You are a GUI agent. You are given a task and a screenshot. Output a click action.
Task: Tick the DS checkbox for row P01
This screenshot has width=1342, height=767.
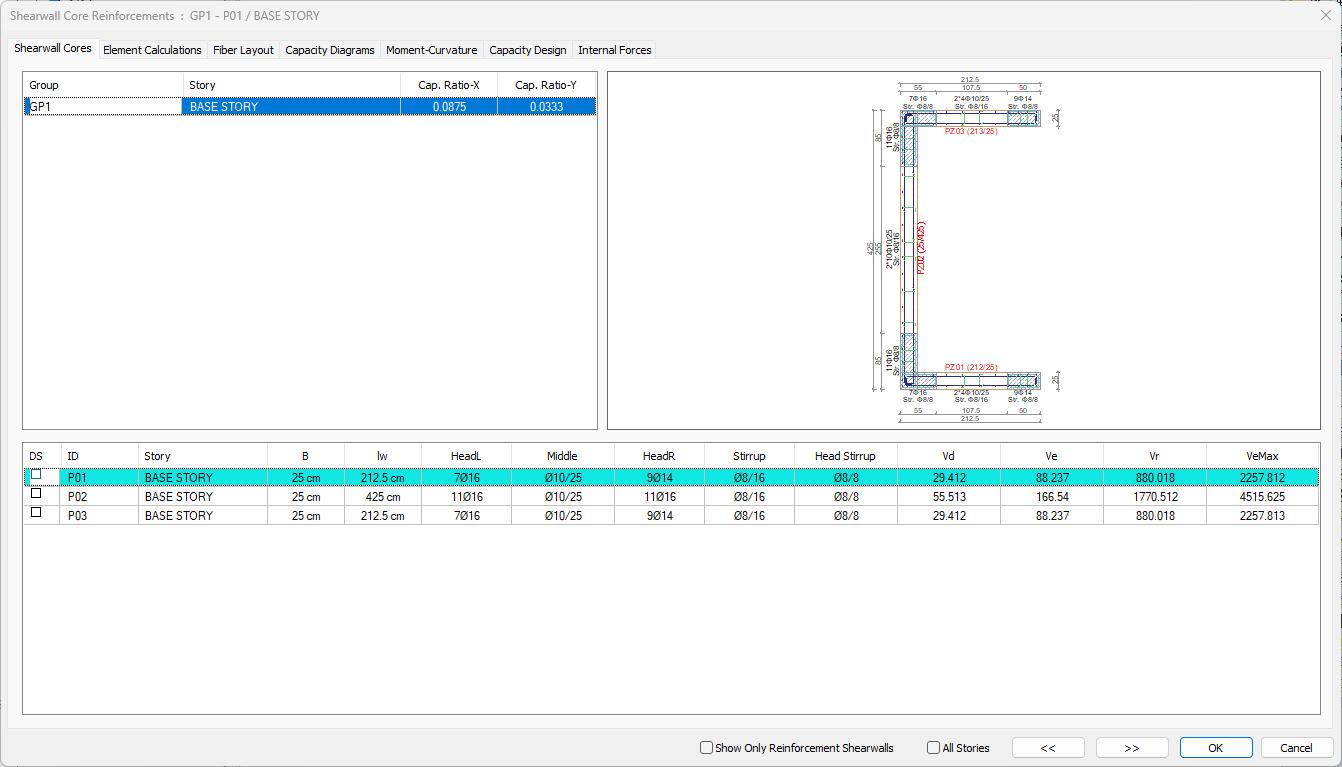click(36, 476)
